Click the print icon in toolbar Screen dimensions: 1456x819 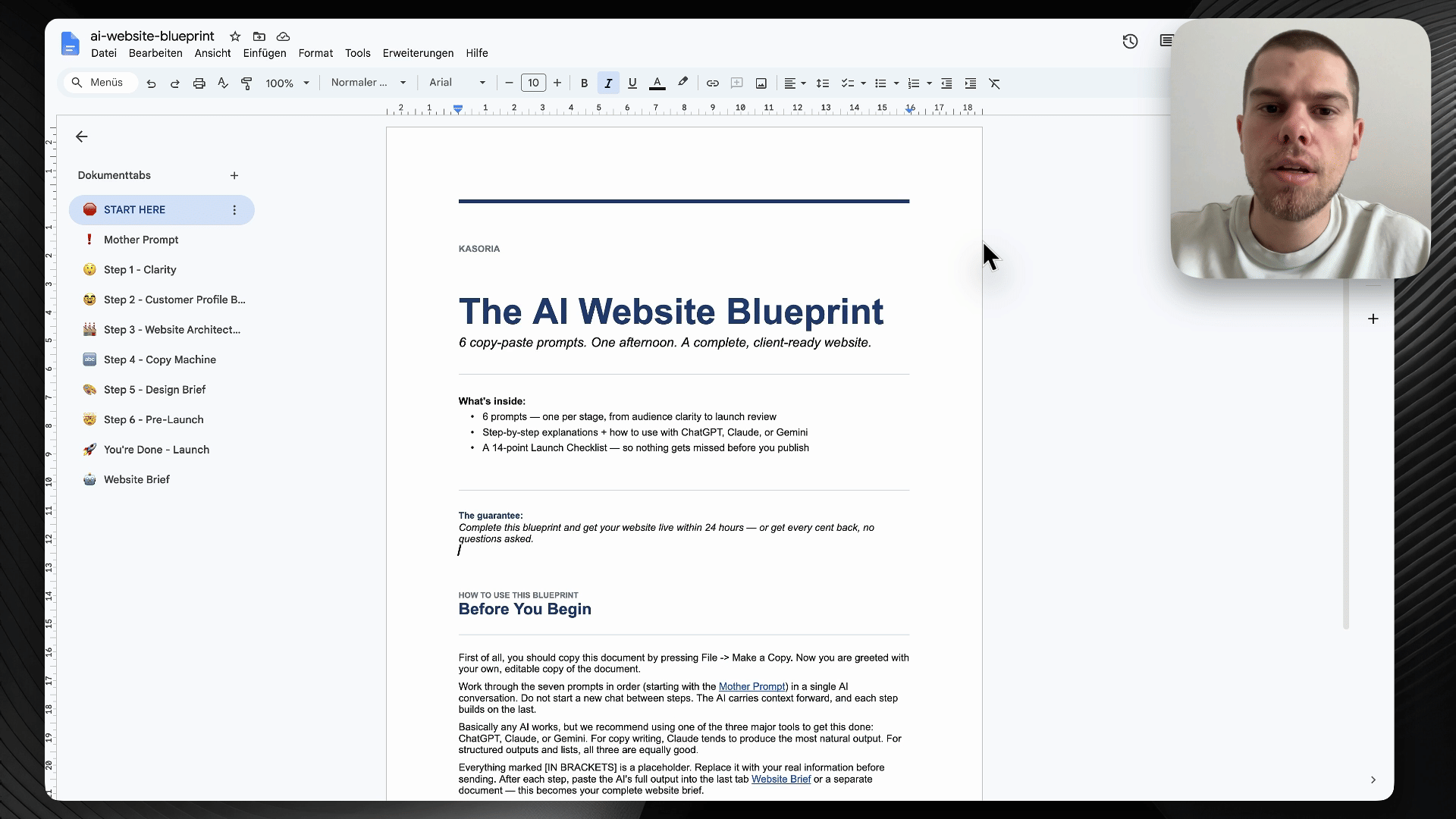click(199, 83)
